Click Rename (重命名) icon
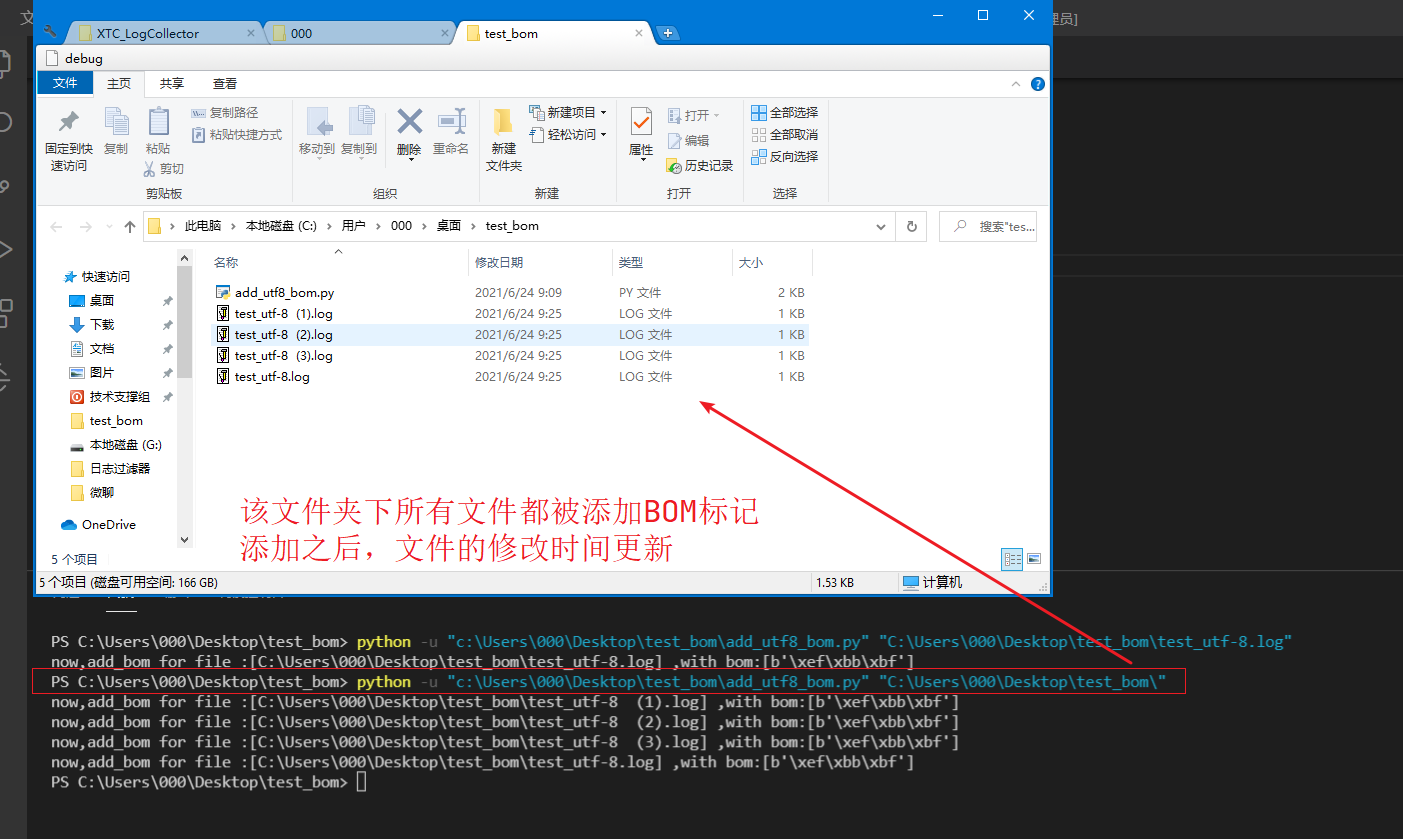Image resolution: width=1403 pixels, height=839 pixels. click(451, 121)
